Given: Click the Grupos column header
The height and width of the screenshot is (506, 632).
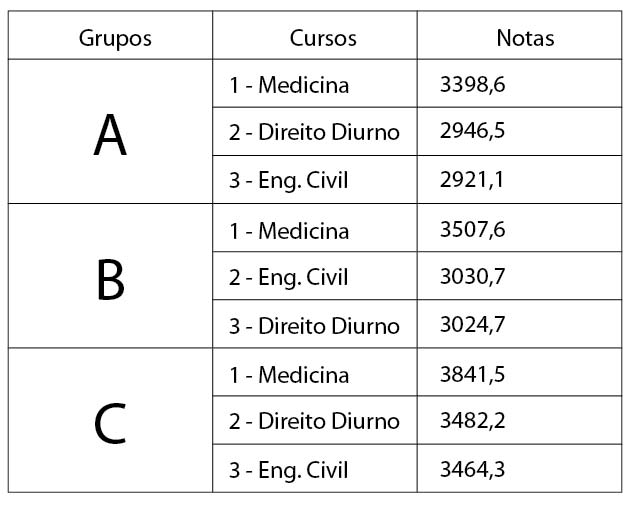Looking at the screenshot, I should pyautogui.click(x=115, y=38).
